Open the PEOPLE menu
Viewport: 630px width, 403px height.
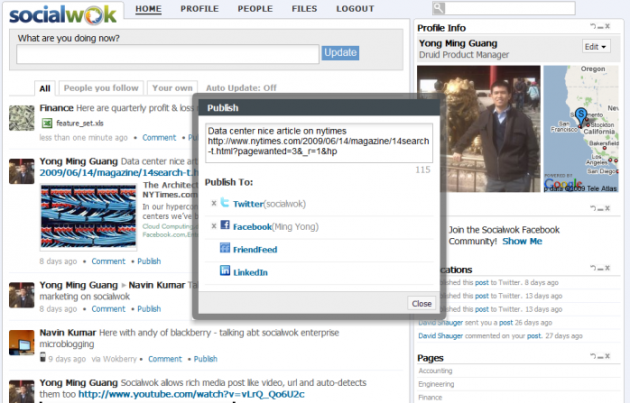pyautogui.click(x=255, y=9)
